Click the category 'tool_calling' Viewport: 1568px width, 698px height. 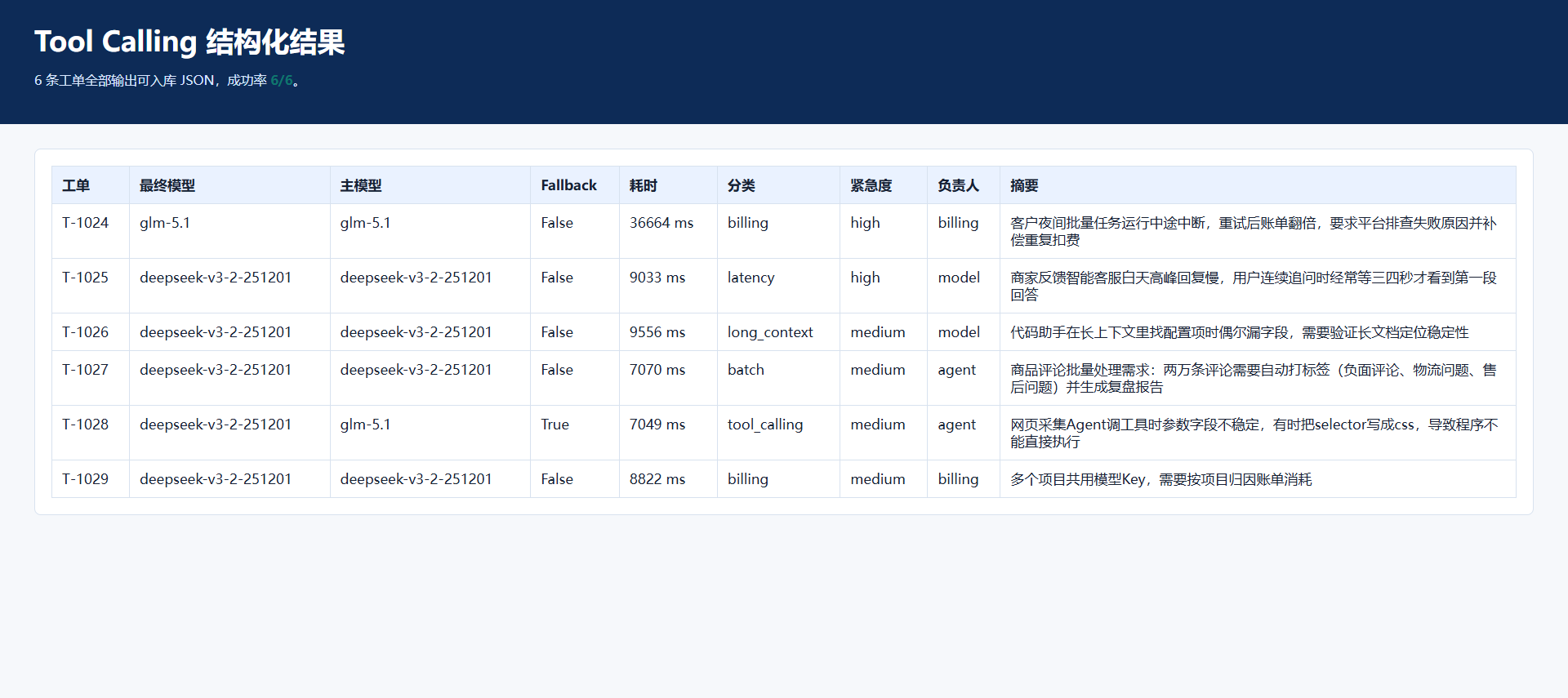tap(765, 425)
